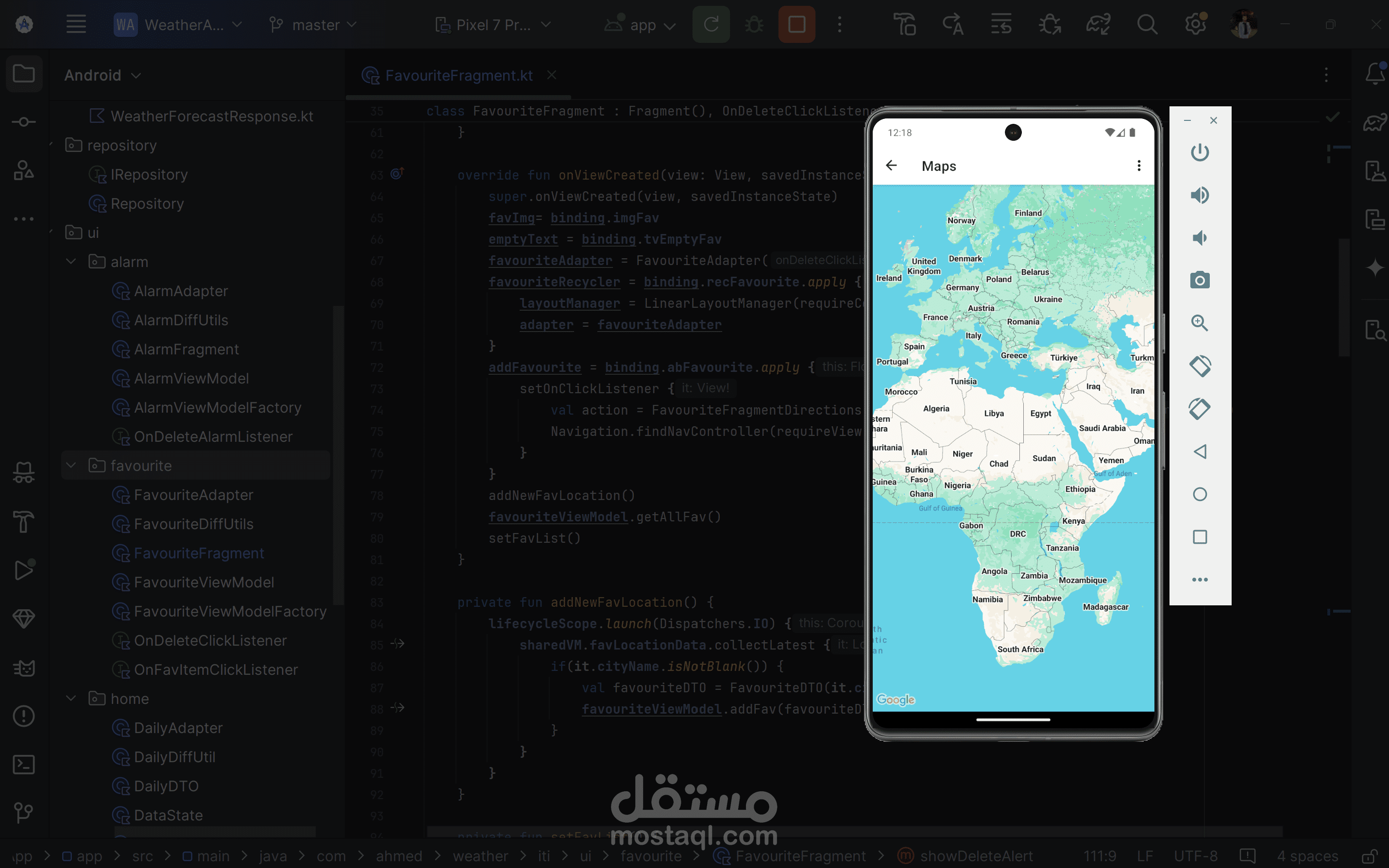Toggle the Project folder tool window
The width and height of the screenshot is (1389, 868).
[23, 74]
